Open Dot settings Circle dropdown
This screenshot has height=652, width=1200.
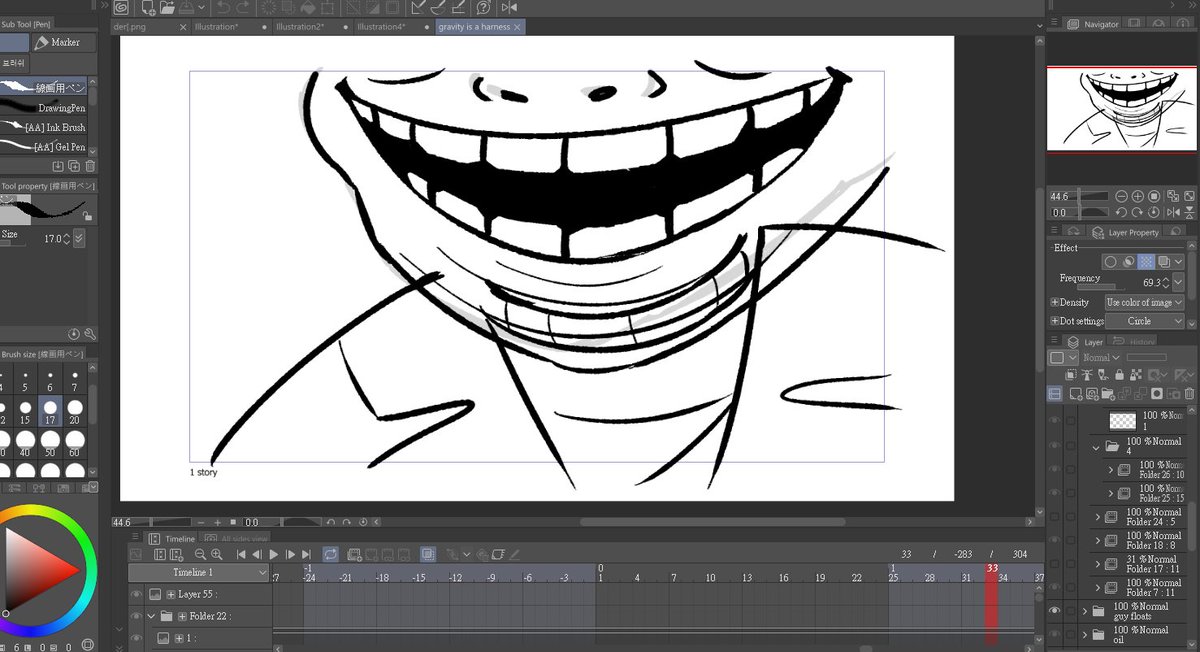tap(1145, 321)
